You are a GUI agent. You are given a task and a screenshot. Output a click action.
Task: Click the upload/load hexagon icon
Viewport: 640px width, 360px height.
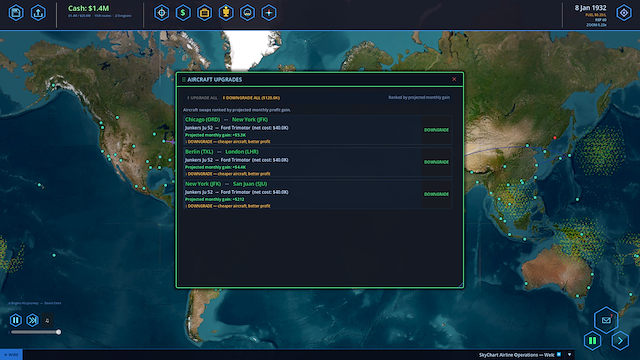(38, 13)
